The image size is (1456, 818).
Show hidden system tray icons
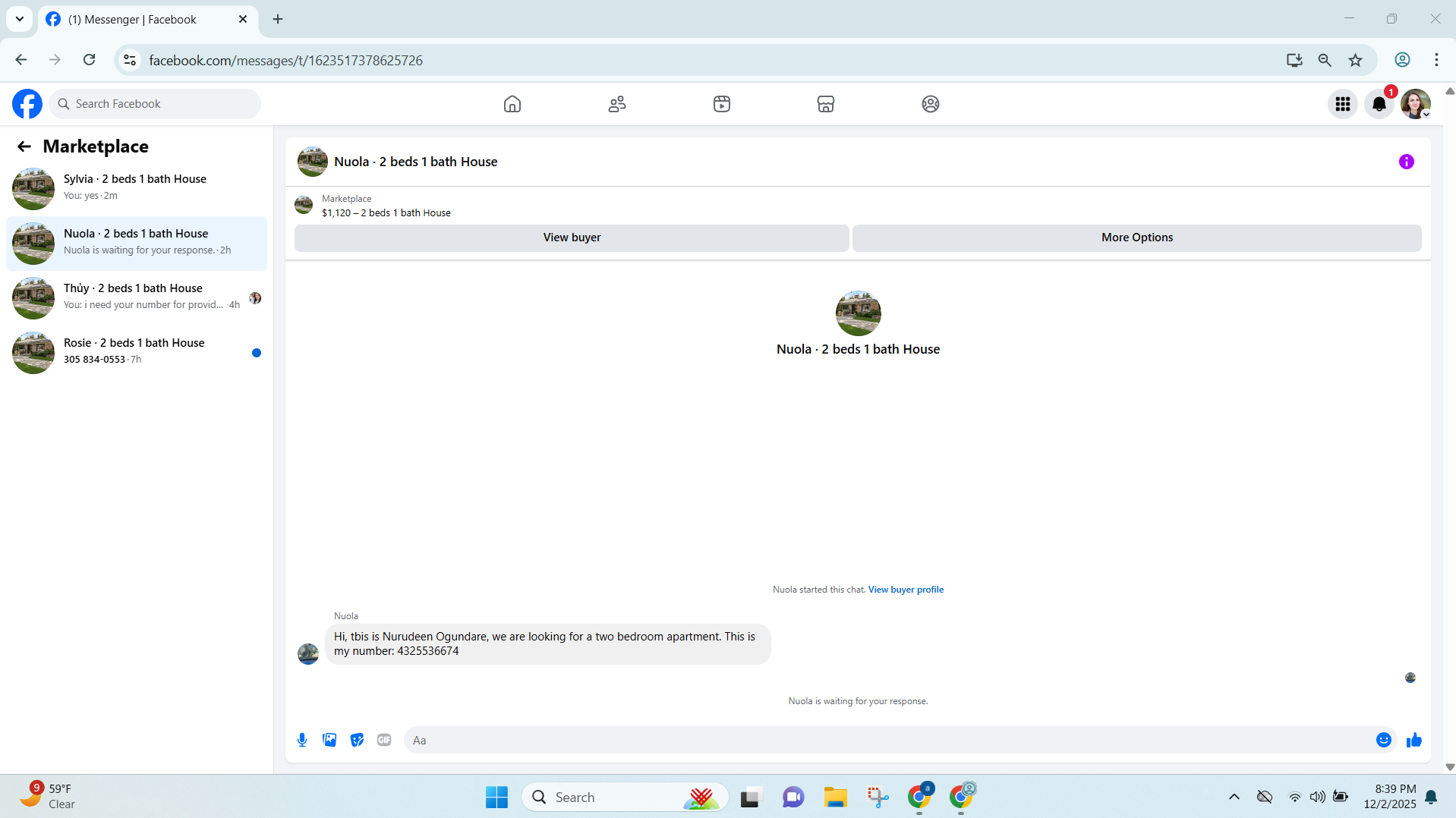click(x=1234, y=797)
